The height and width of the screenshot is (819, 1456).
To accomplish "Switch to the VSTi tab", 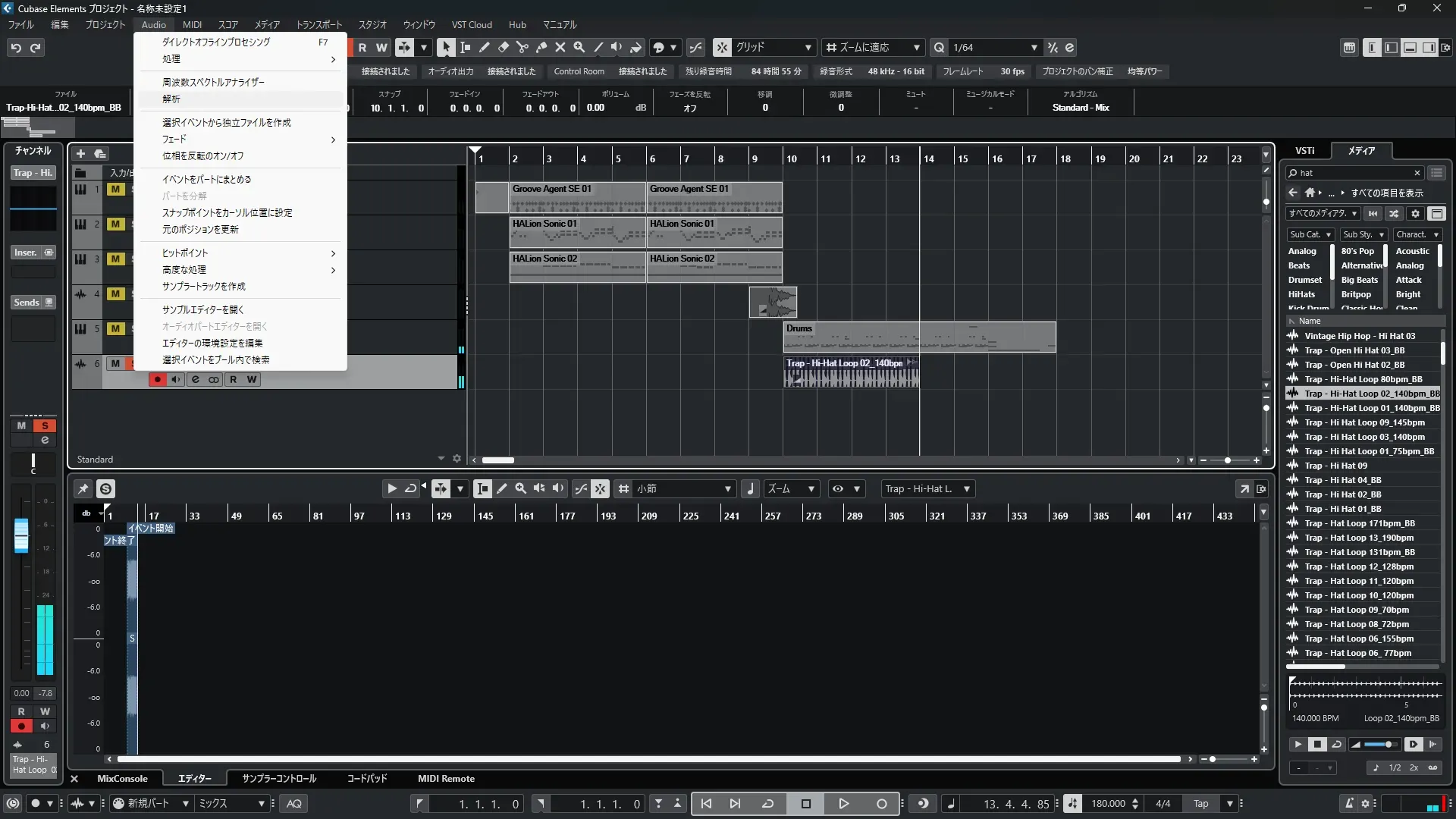I will click(1304, 150).
